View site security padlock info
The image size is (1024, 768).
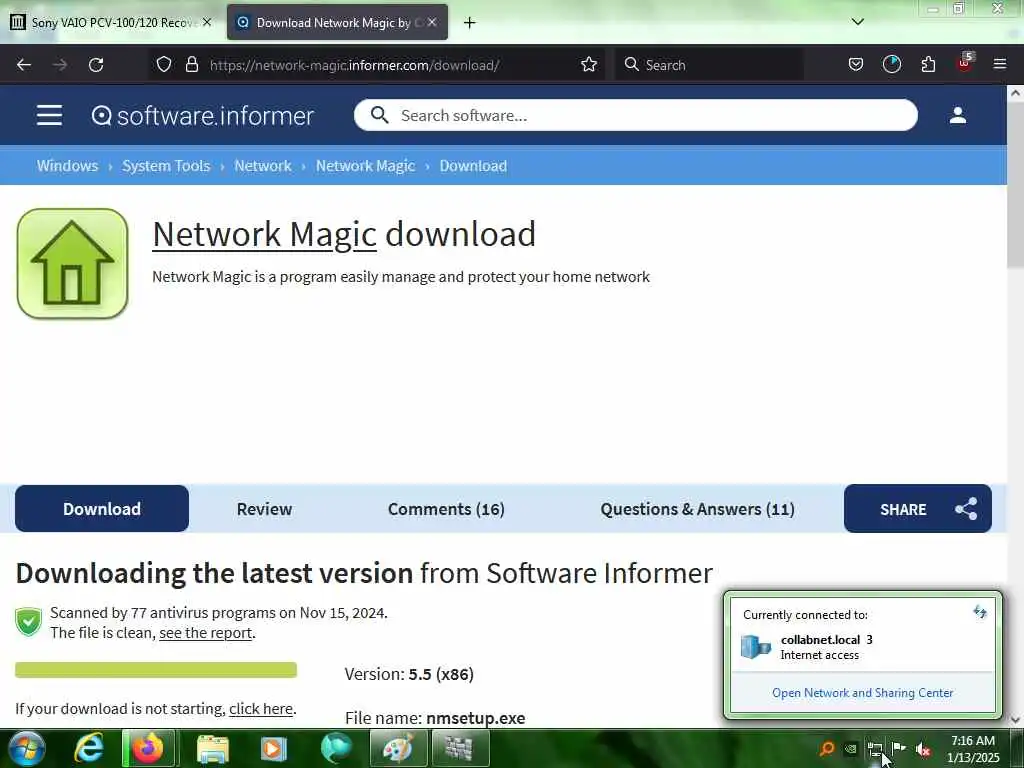pyautogui.click(x=192, y=65)
